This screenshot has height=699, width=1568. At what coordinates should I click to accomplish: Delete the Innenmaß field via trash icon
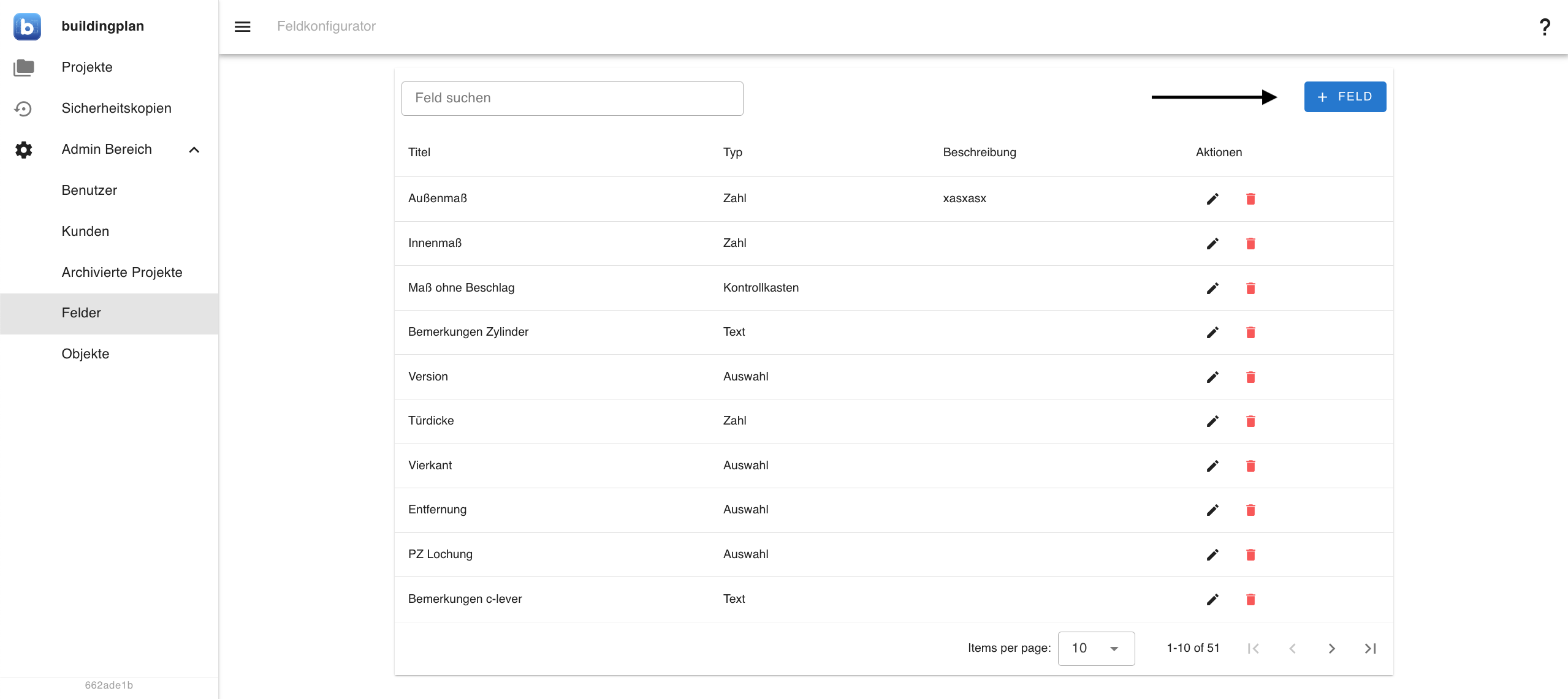point(1250,243)
